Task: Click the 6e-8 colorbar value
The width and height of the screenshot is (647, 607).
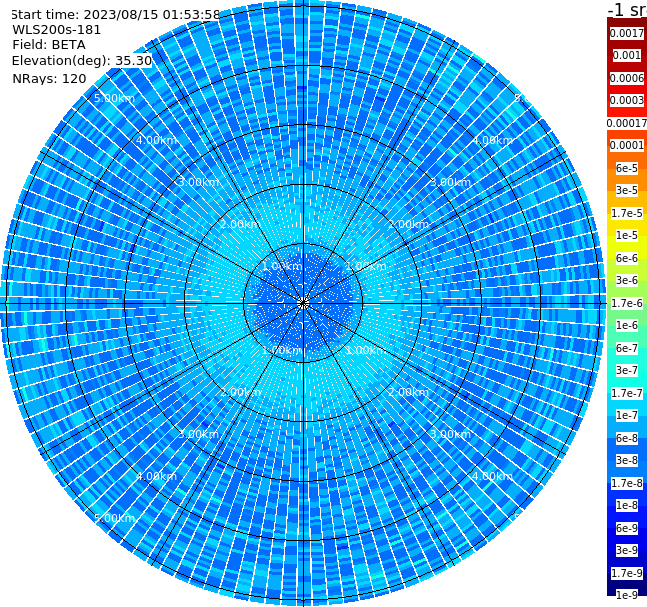Action: (x=627, y=438)
